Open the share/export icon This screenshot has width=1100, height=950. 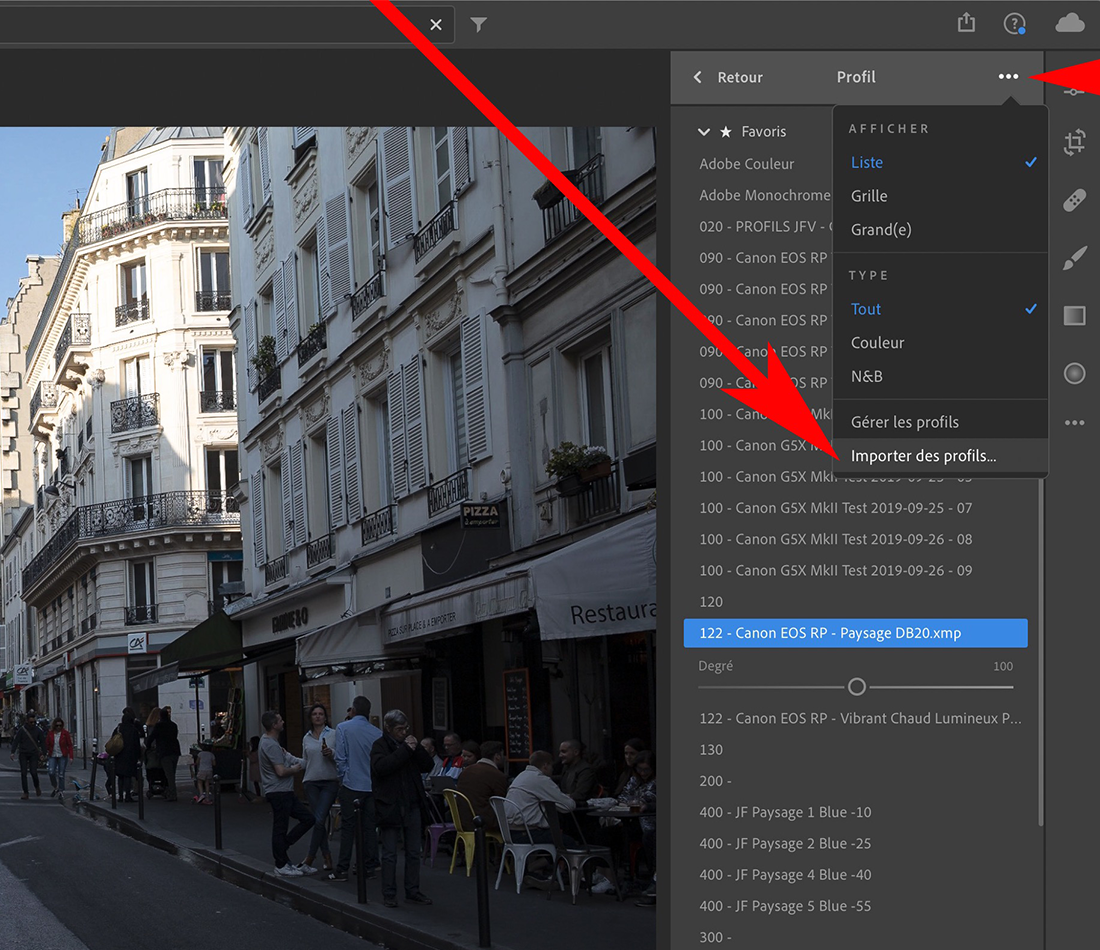tap(966, 23)
